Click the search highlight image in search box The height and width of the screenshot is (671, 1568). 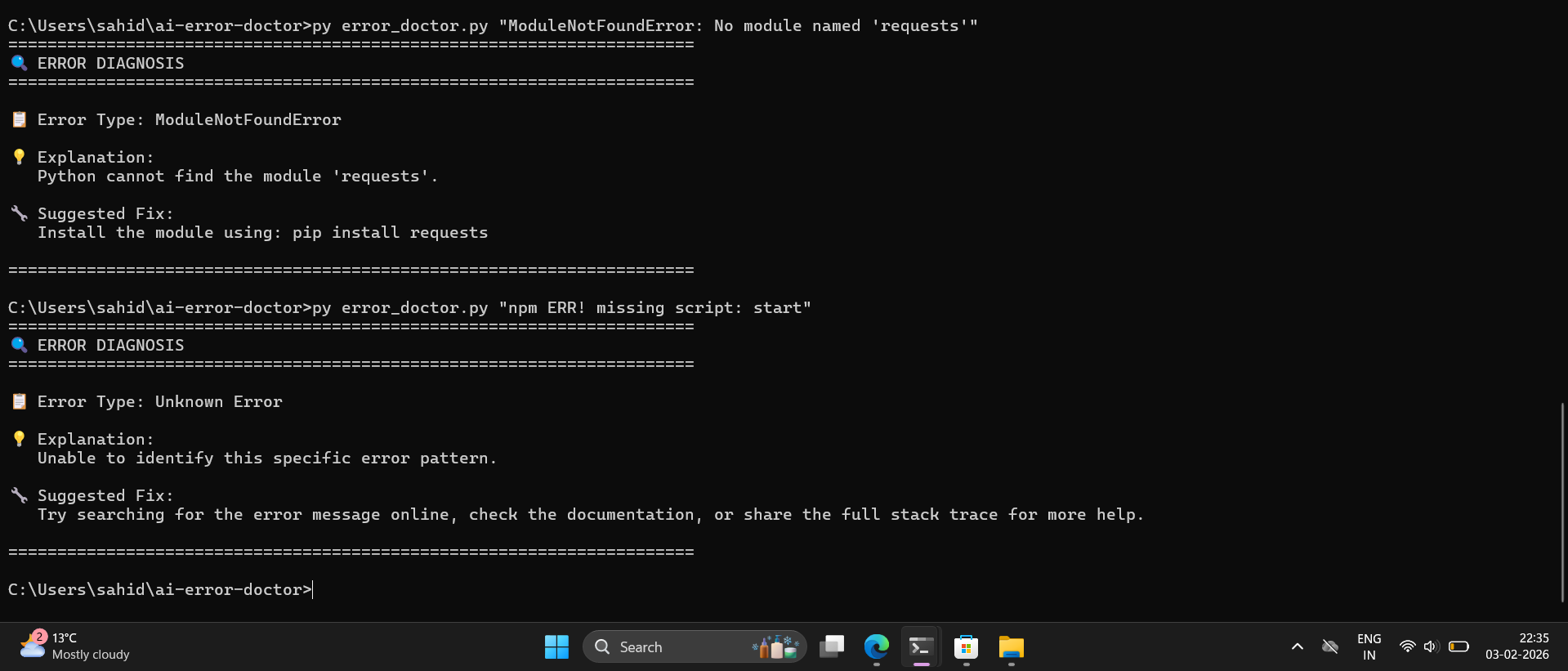(x=775, y=647)
